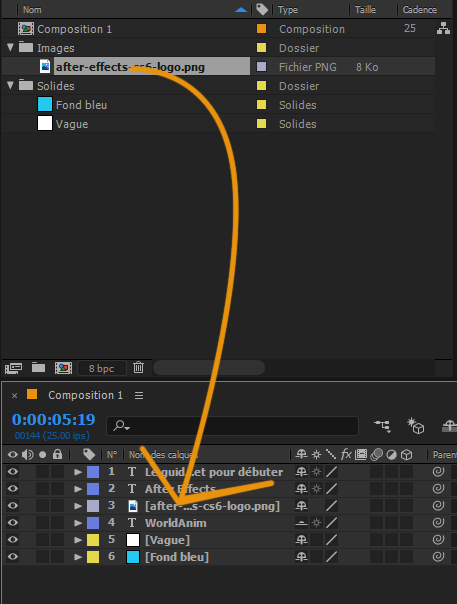Create a new composition from footer icon

63,368
